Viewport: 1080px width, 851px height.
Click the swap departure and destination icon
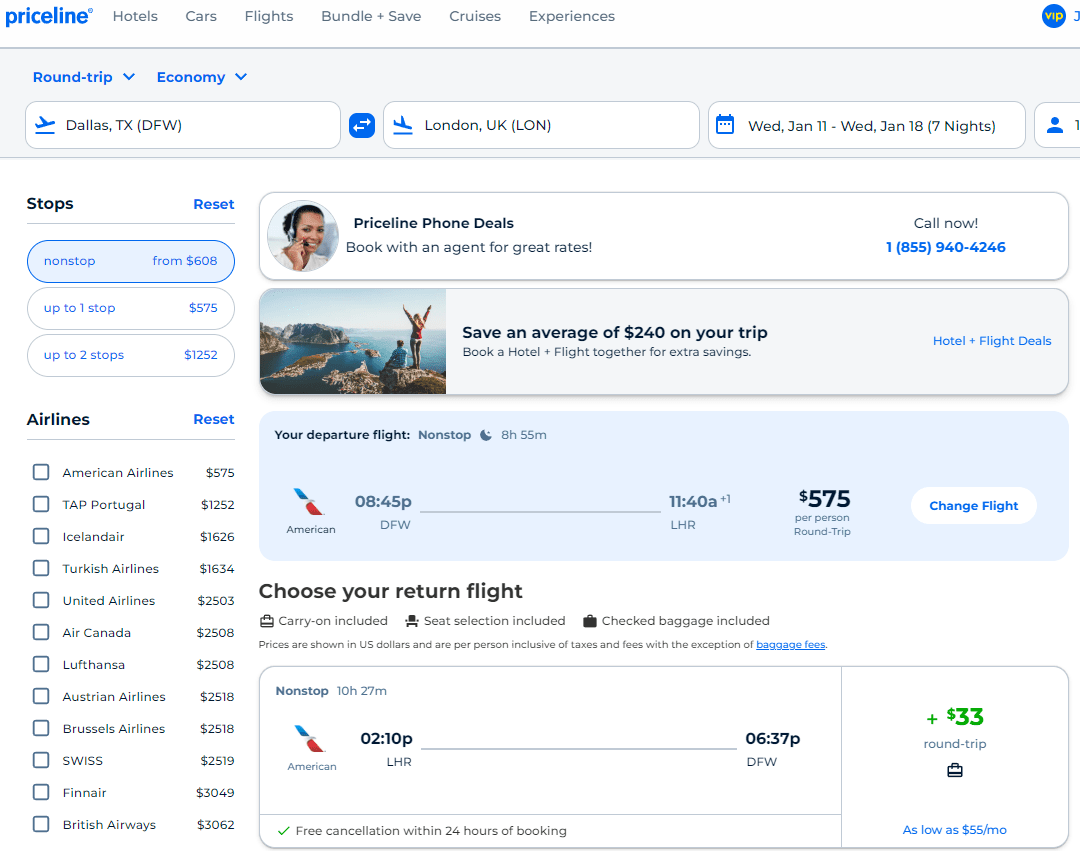pos(361,124)
